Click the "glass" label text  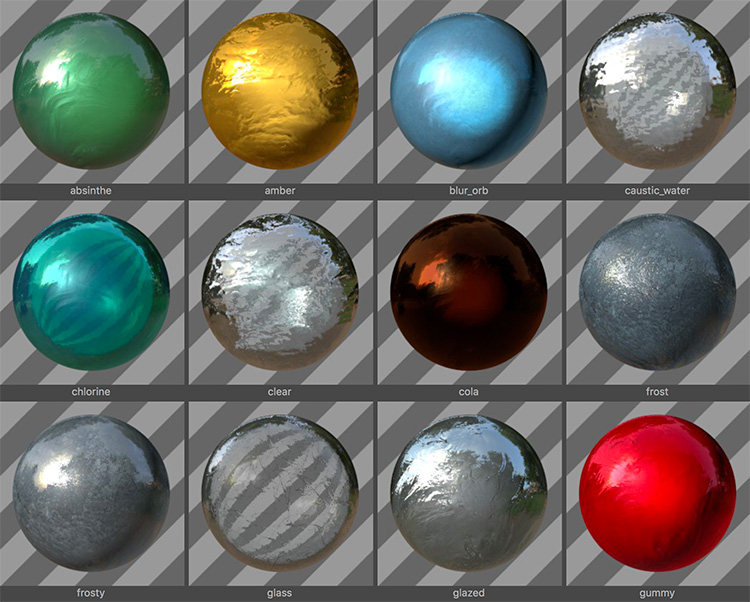tap(279, 593)
